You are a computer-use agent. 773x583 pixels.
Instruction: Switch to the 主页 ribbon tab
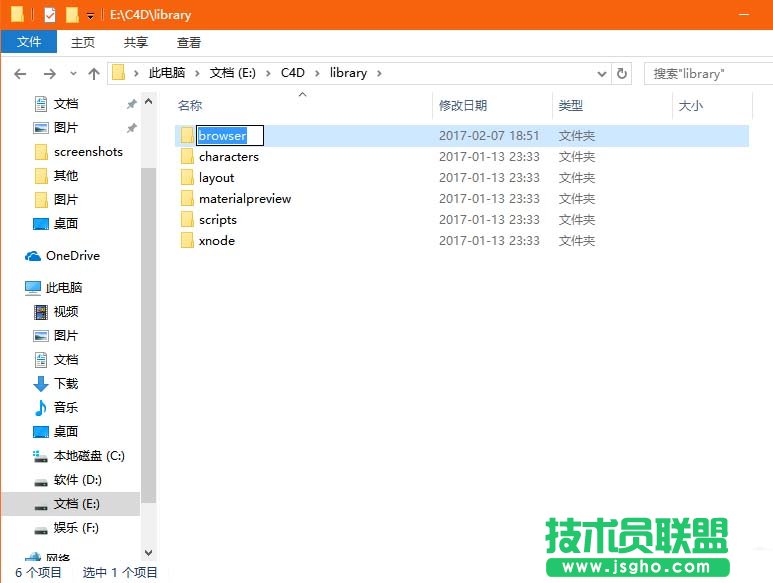tap(83, 42)
